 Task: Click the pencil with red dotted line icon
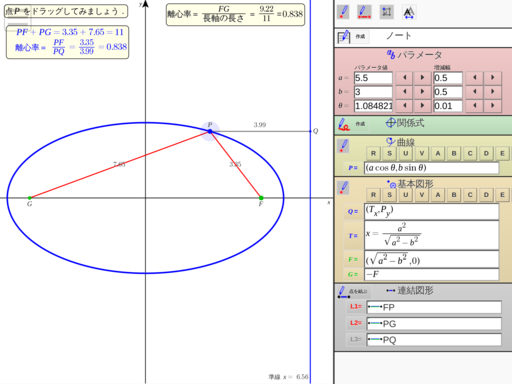pos(364,12)
